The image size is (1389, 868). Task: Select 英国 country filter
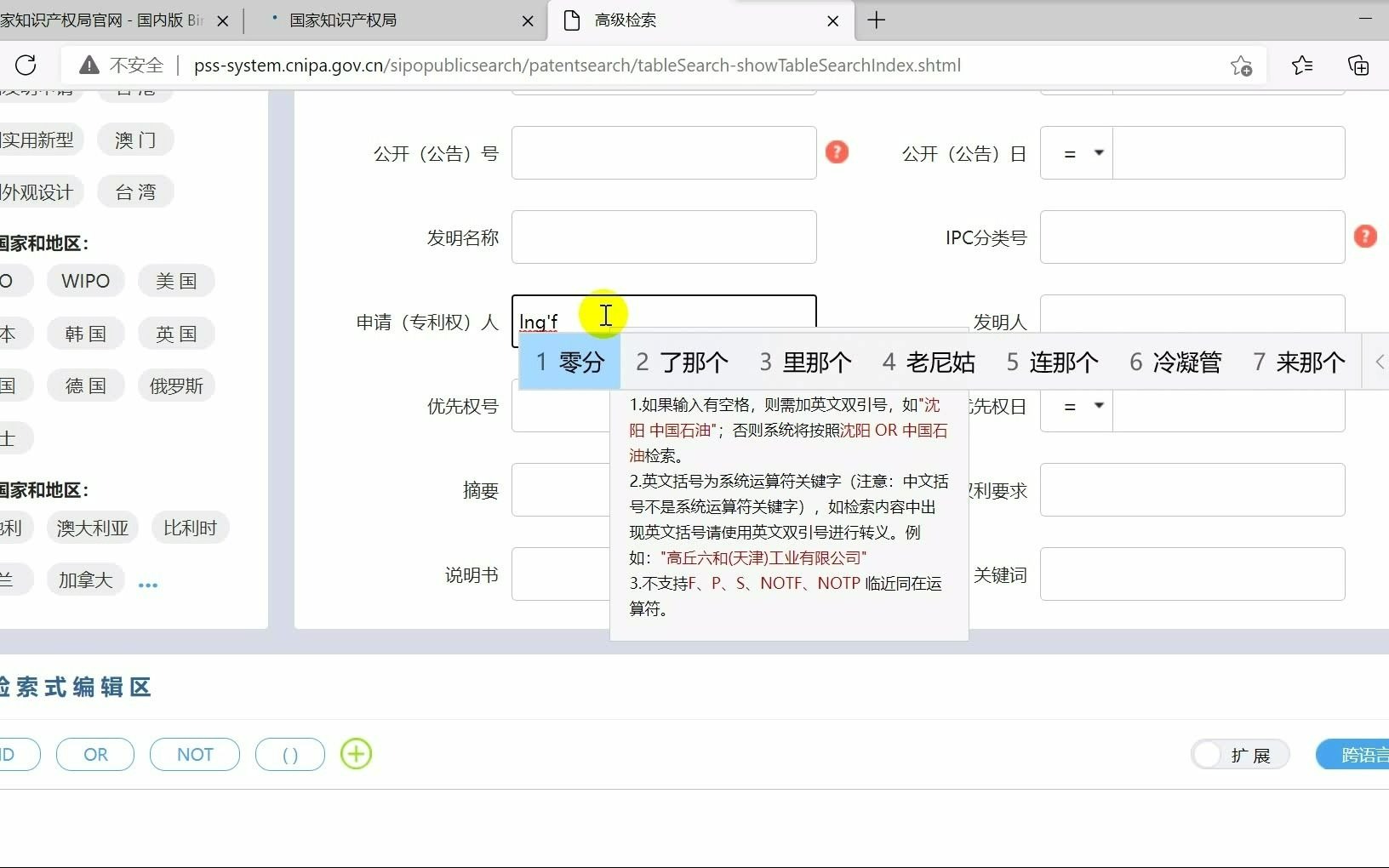[x=176, y=334]
